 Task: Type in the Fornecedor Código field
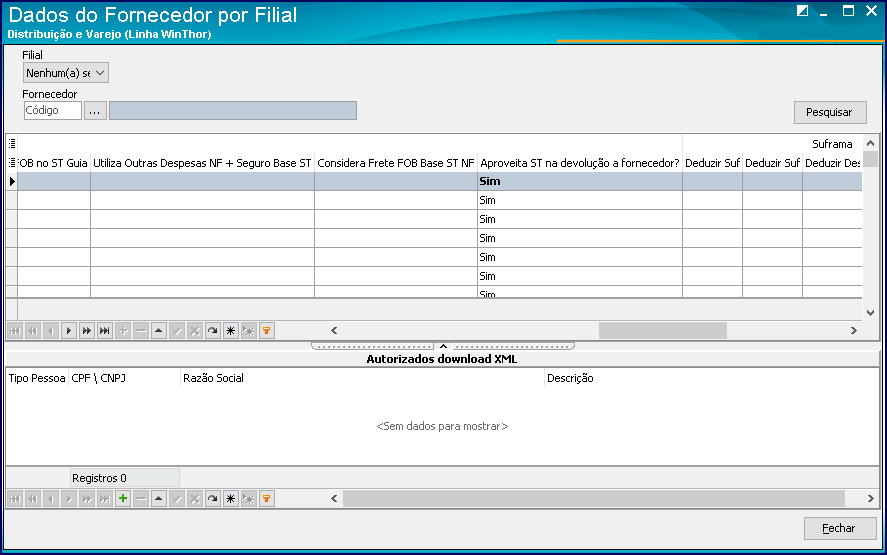click(53, 110)
